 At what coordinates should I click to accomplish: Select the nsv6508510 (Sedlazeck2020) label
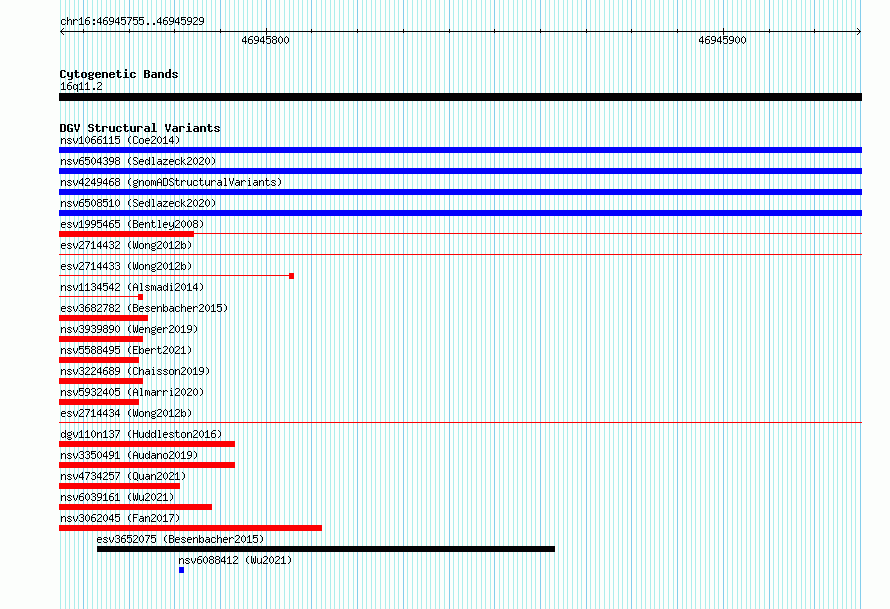pyautogui.click(x=138, y=203)
